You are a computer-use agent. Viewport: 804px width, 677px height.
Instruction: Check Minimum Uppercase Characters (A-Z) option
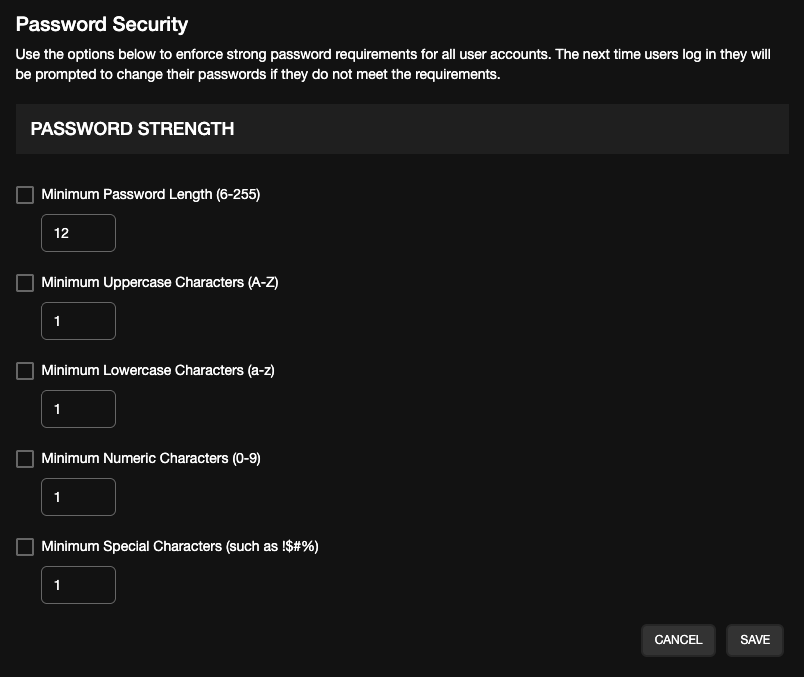coord(25,283)
